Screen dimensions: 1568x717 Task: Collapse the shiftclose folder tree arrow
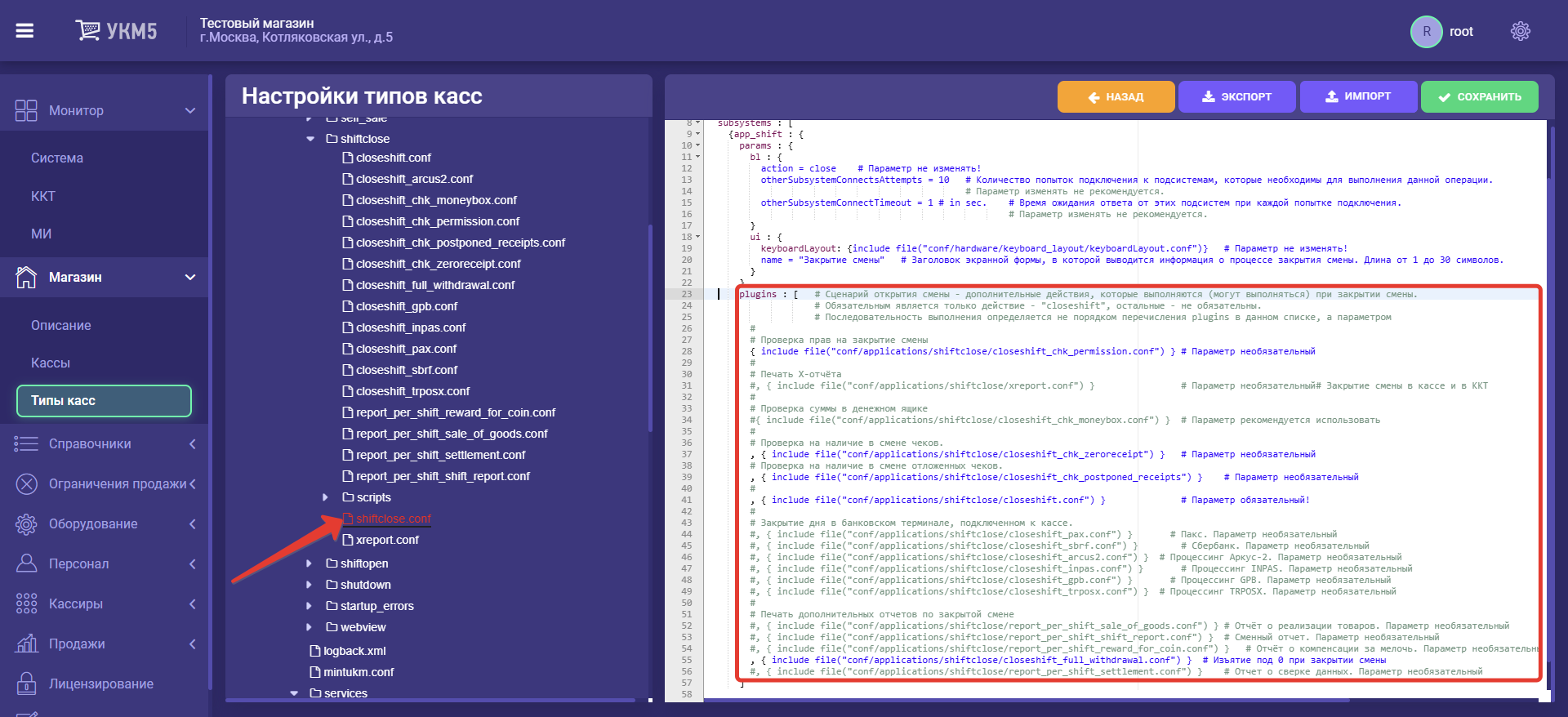click(310, 139)
